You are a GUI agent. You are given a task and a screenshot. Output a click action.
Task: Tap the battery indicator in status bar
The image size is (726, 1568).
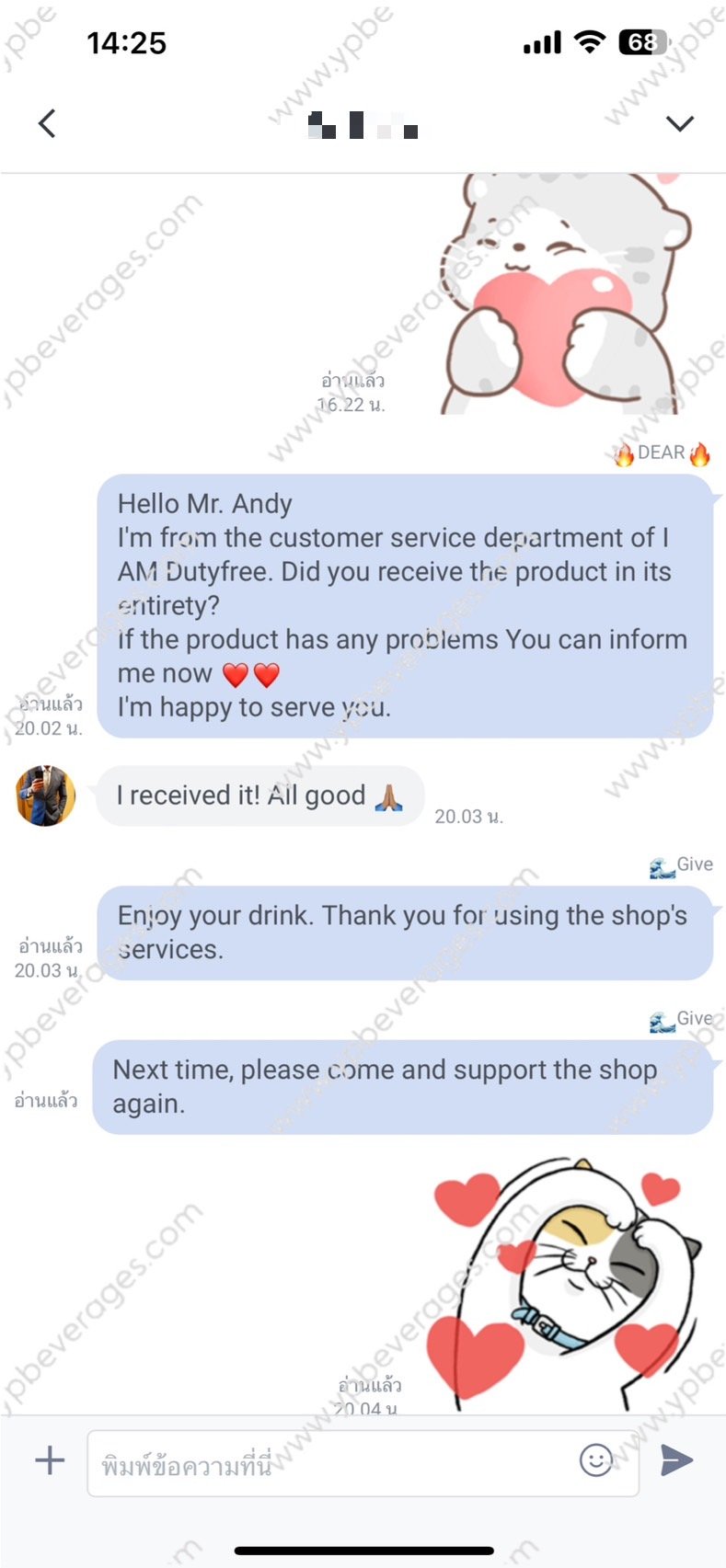coord(644,42)
